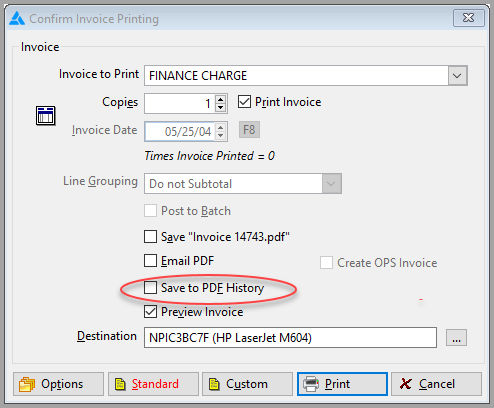
Task: Click the invoice layout table icon
Action: (x=46, y=116)
